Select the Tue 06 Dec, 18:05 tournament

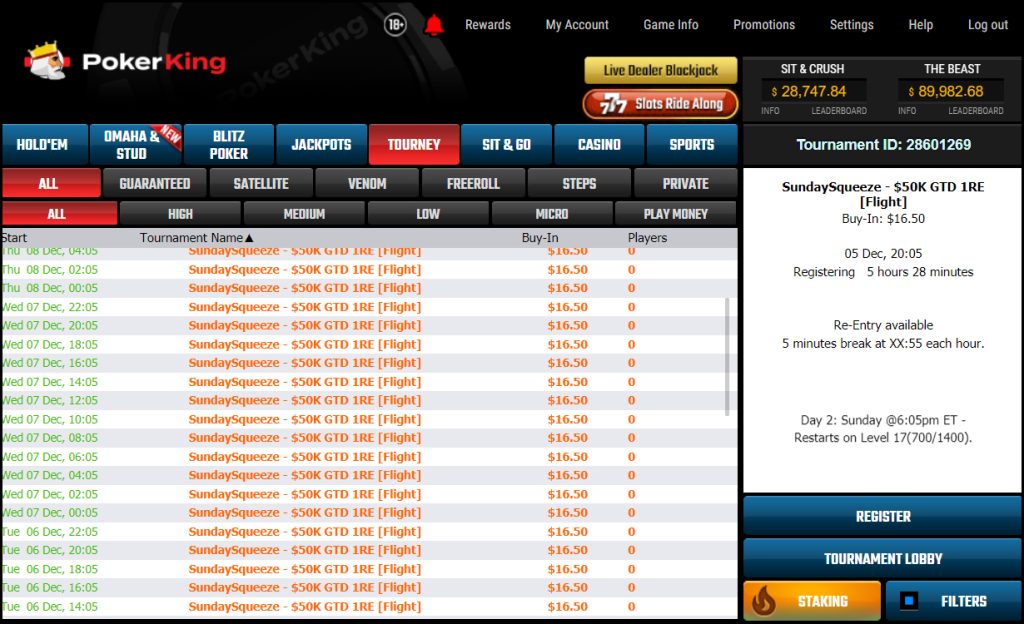pyautogui.click(x=369, y=569)
